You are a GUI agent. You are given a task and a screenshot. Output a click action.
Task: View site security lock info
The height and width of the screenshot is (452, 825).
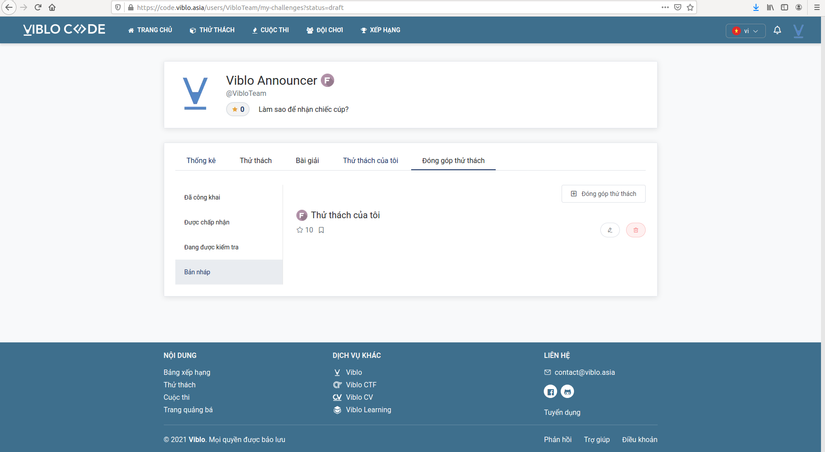[x=130, y=7]
